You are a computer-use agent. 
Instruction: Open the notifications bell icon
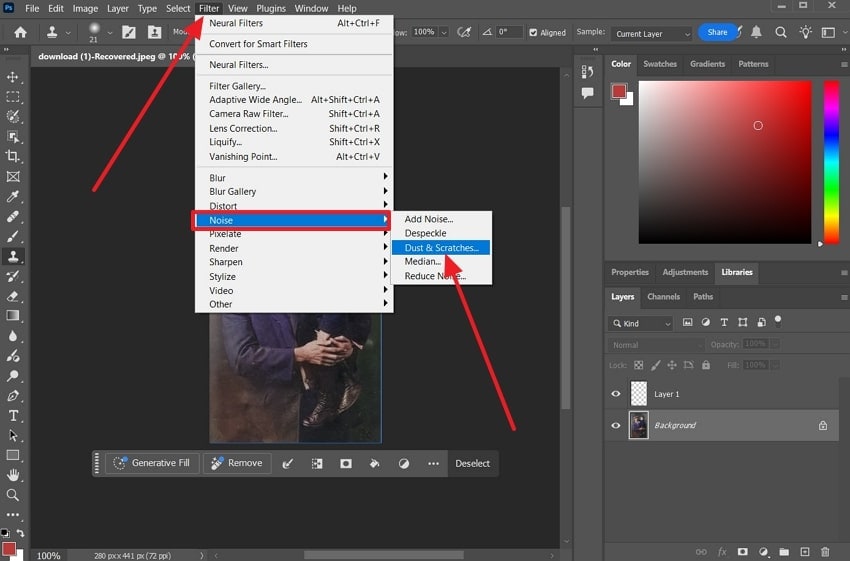click(x=756, y=33)
